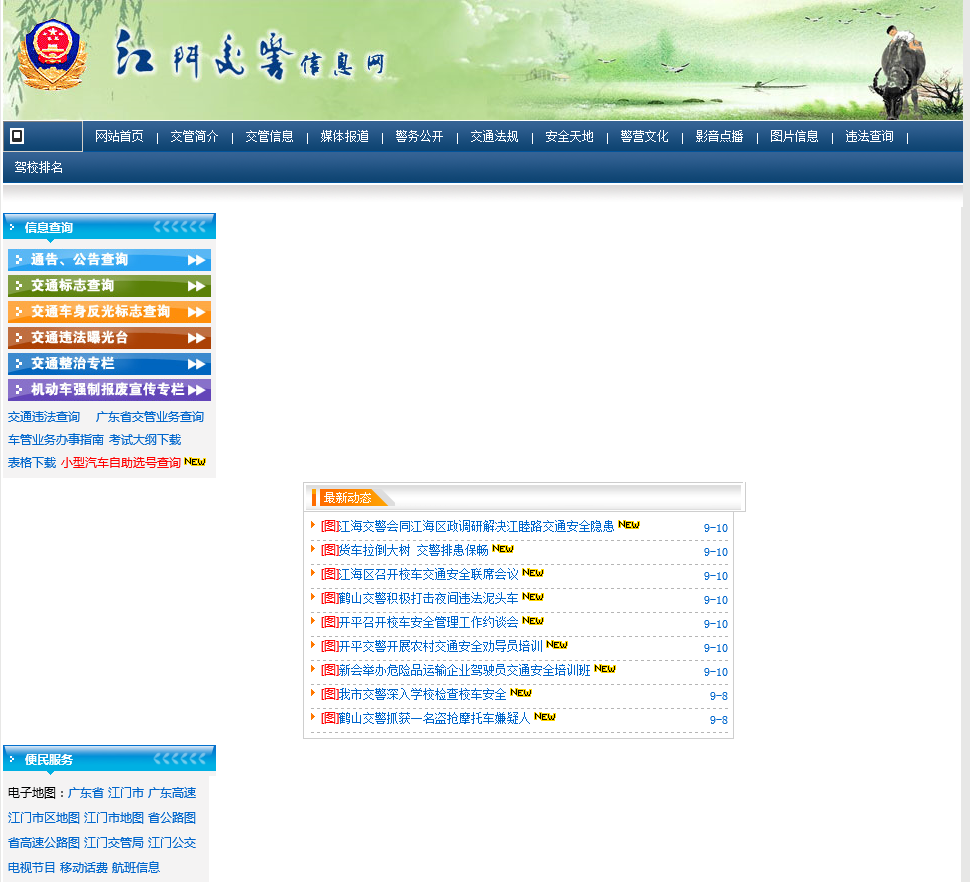
Task: Open the 警务公开 menu item
Action: point(419,136)
